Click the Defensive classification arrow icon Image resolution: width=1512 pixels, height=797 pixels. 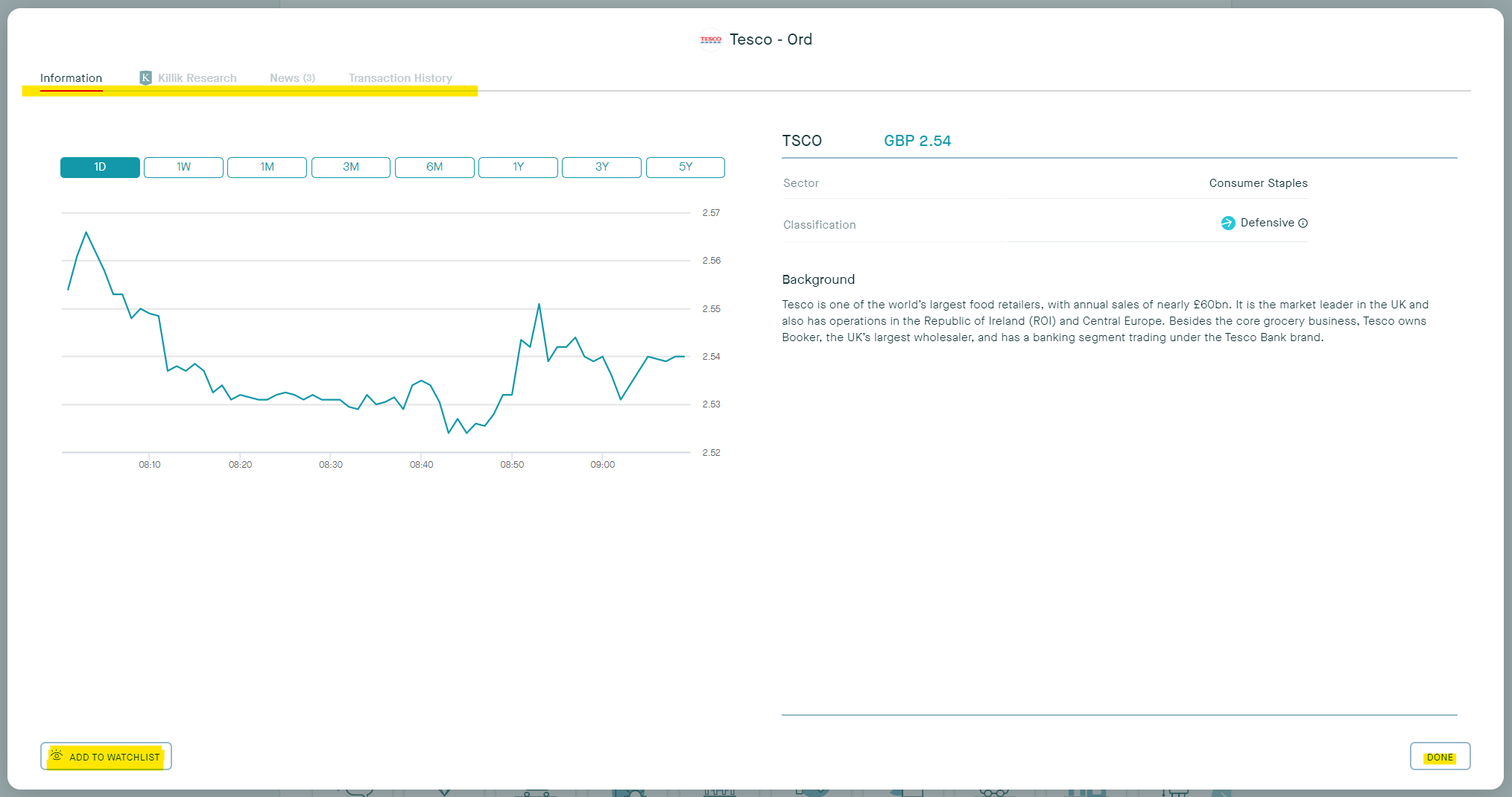click(1228, 223)
